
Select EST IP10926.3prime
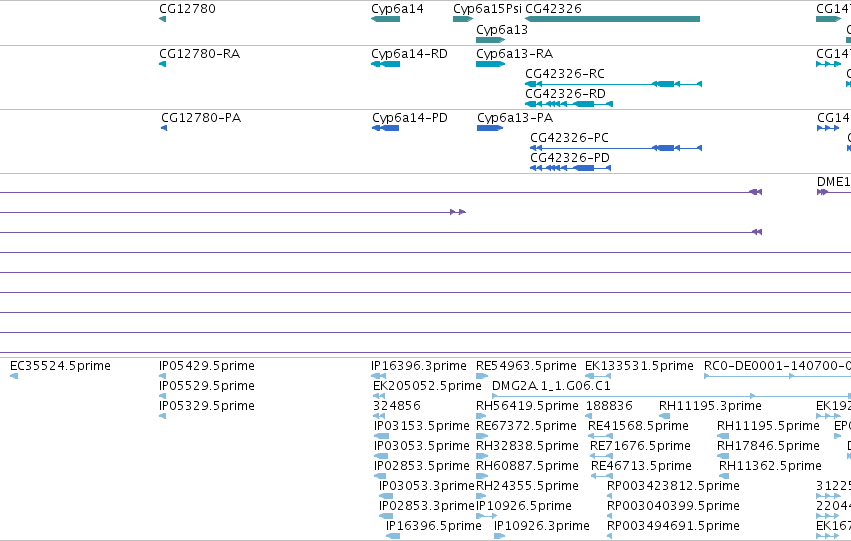point(542,526)
